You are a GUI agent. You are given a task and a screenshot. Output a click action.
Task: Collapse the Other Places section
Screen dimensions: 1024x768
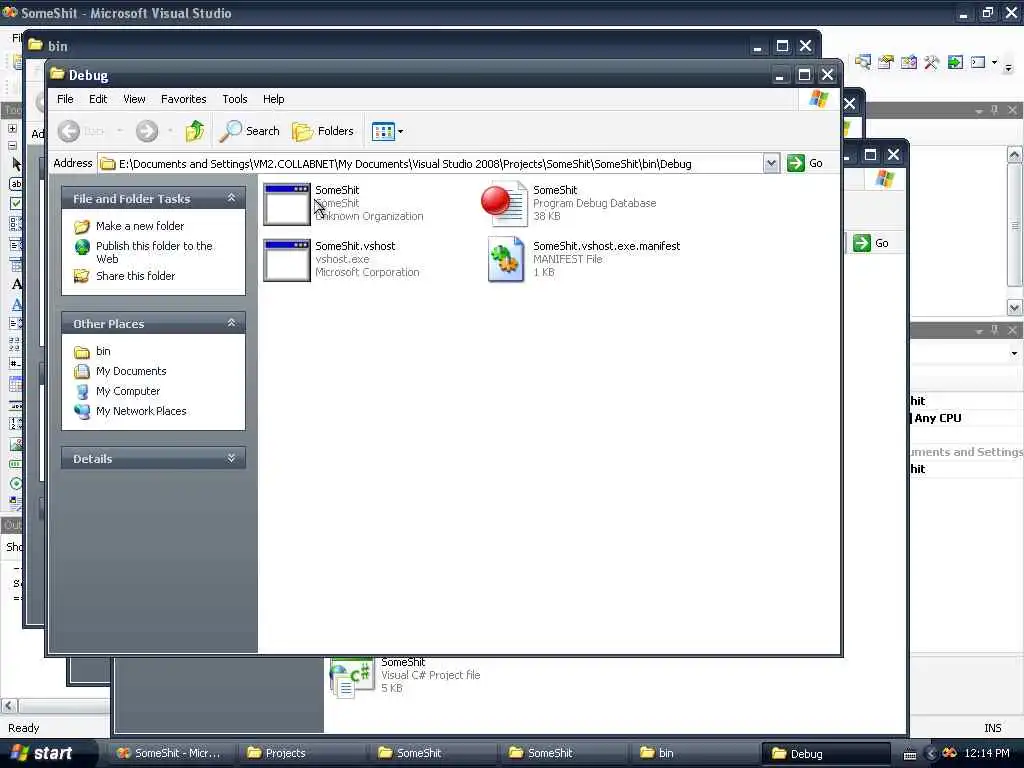point(231,323)
